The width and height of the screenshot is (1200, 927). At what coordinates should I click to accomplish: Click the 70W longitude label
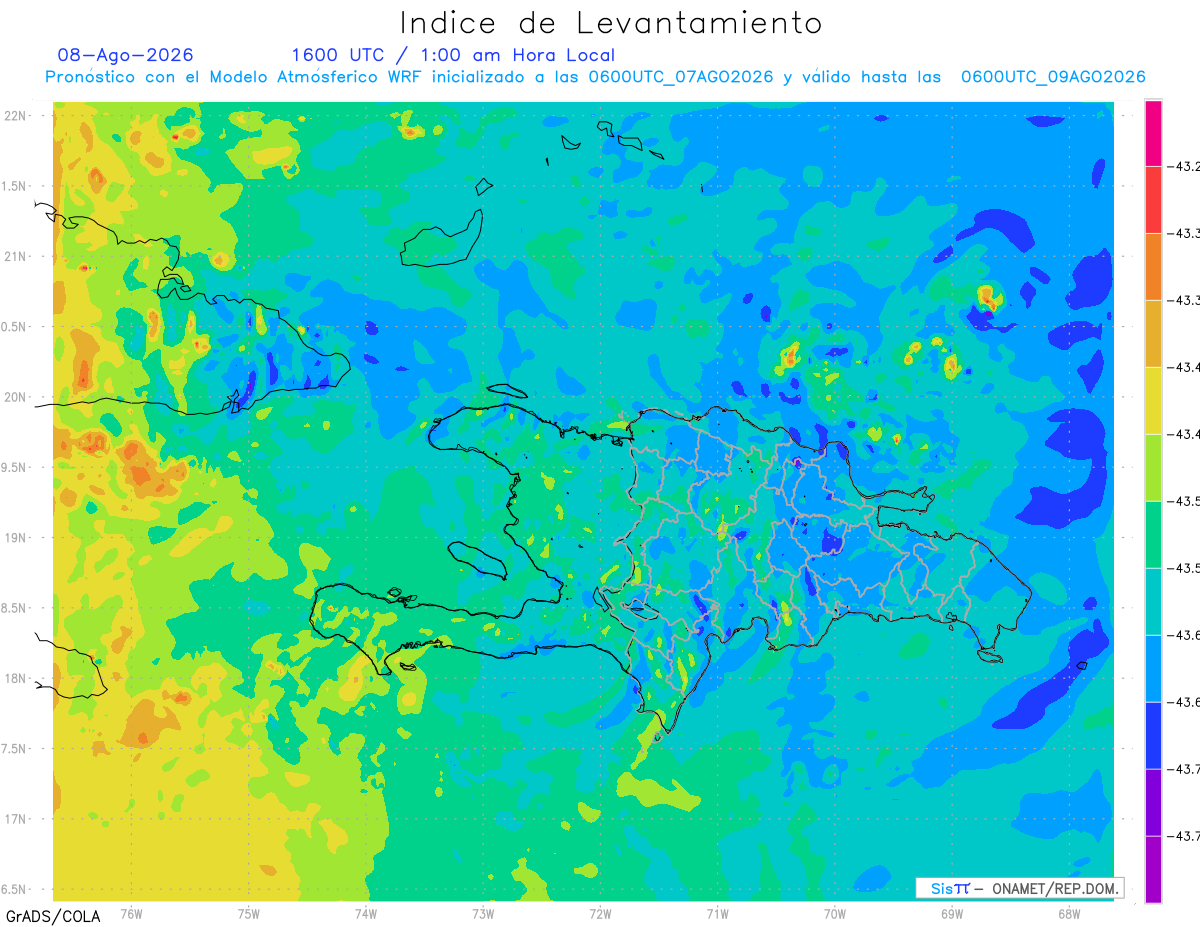[835, 913]
